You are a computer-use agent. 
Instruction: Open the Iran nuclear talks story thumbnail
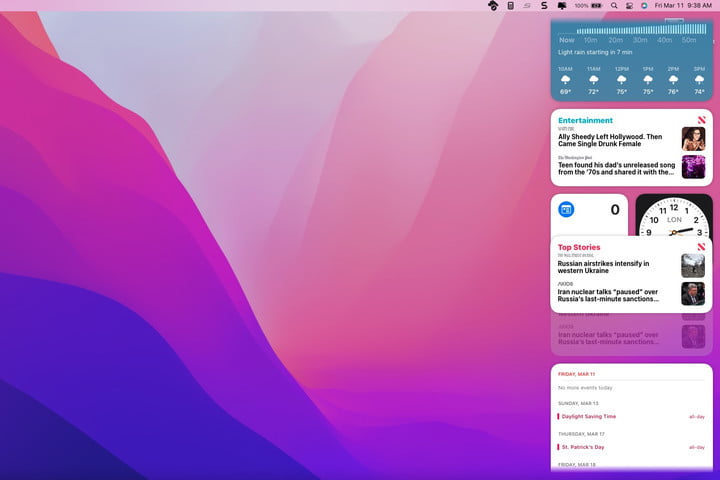tap(693, 294)
